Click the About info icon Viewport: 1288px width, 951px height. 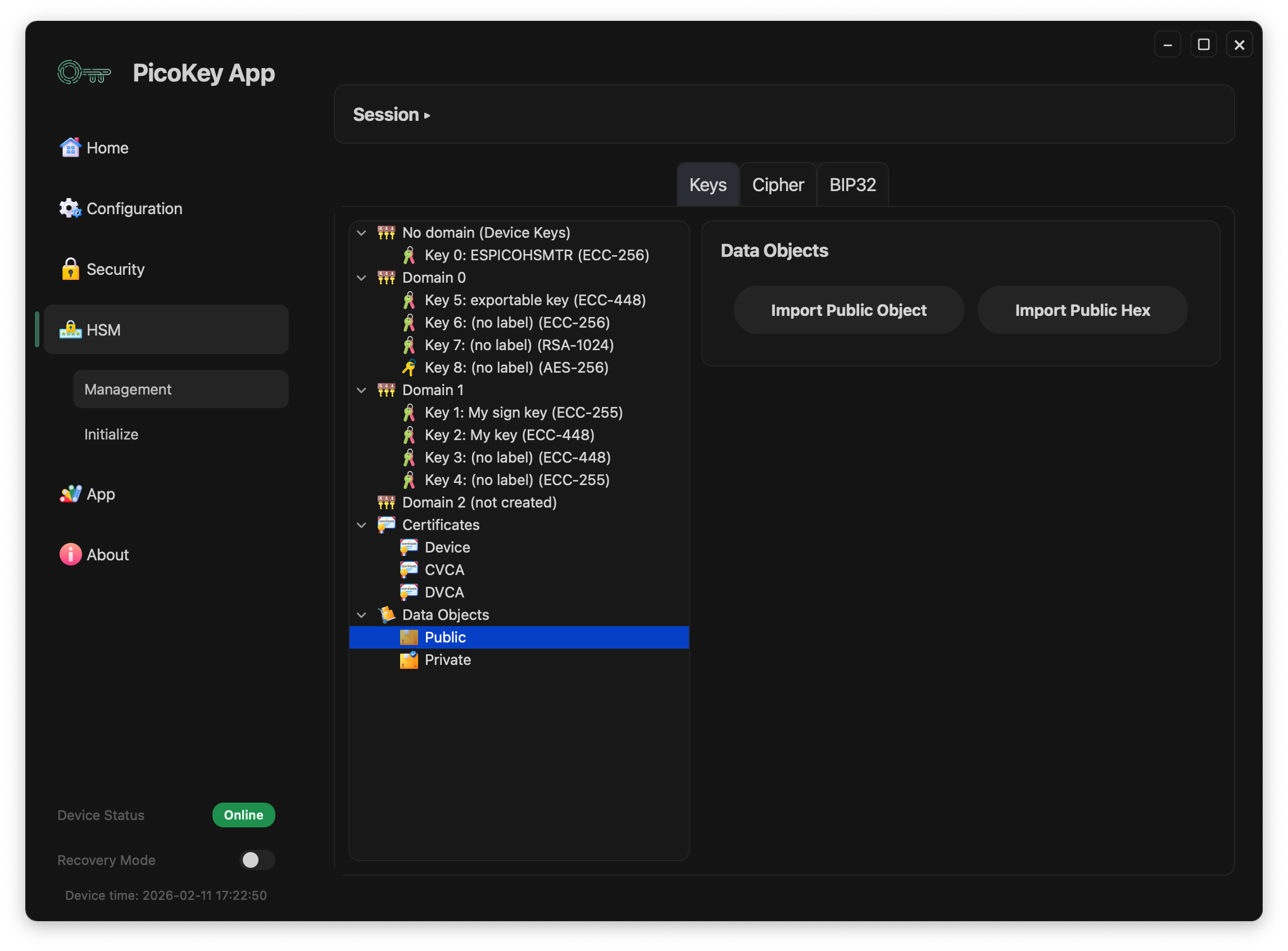coord(70,555)
